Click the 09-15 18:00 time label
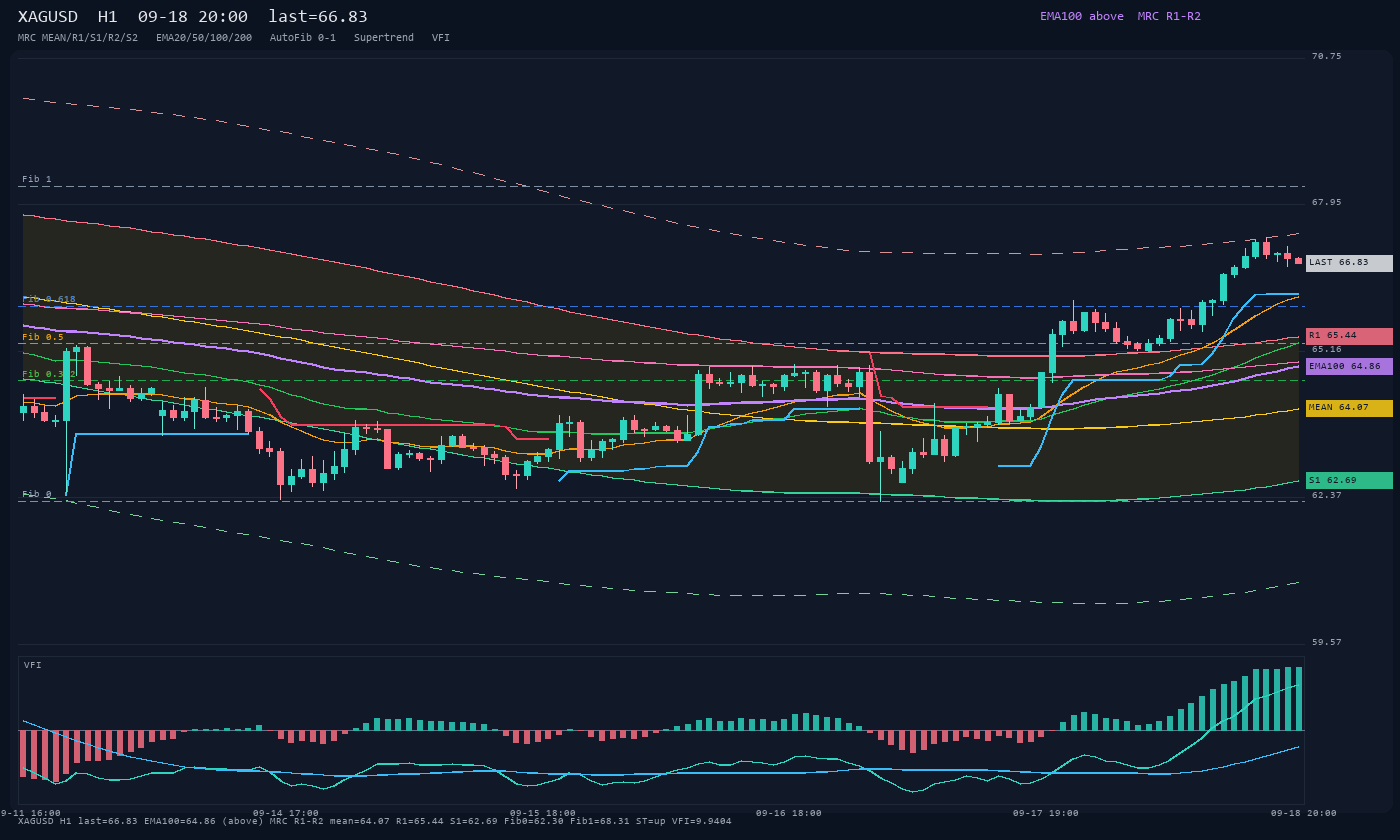This screenshot has height=840, width=1400. [543, 813]
